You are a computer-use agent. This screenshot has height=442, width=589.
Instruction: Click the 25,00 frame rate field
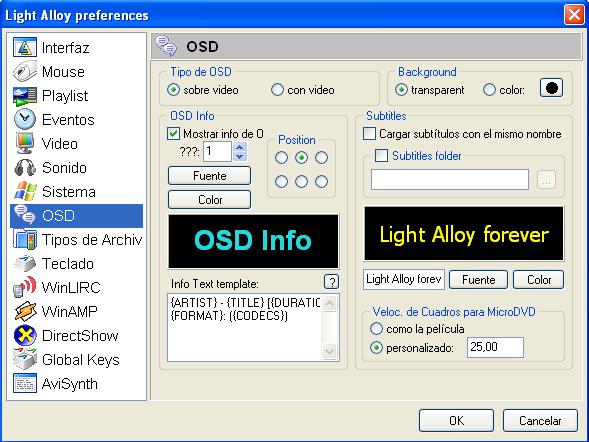(x=495, y=347)
